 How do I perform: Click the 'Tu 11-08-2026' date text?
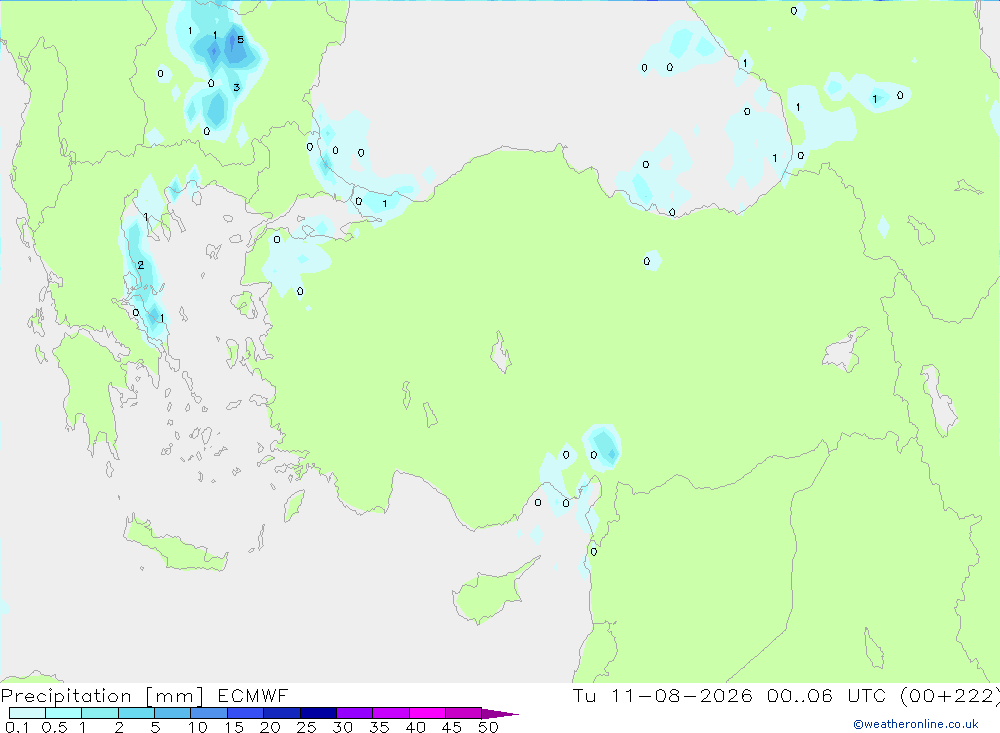pyautogui.click(x=662, y=695)
